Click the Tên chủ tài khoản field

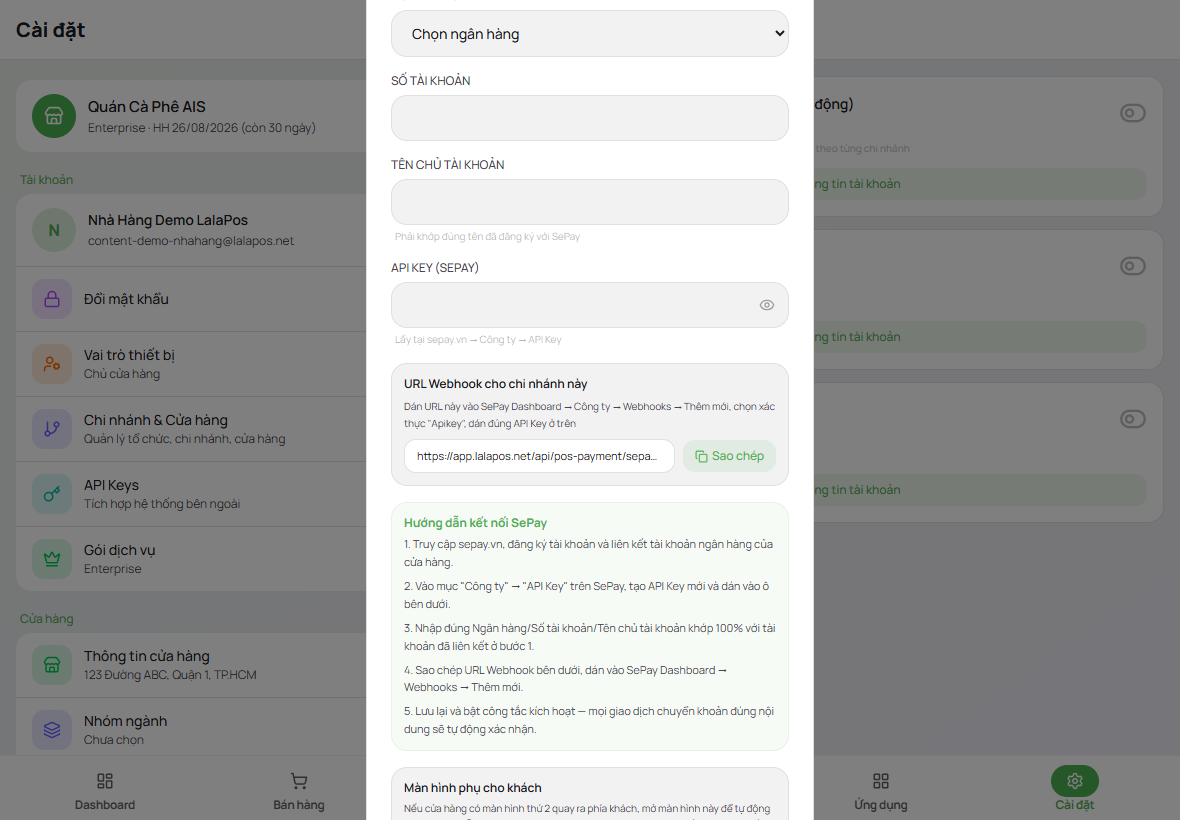pyautogui.click(x=589, y=202)
